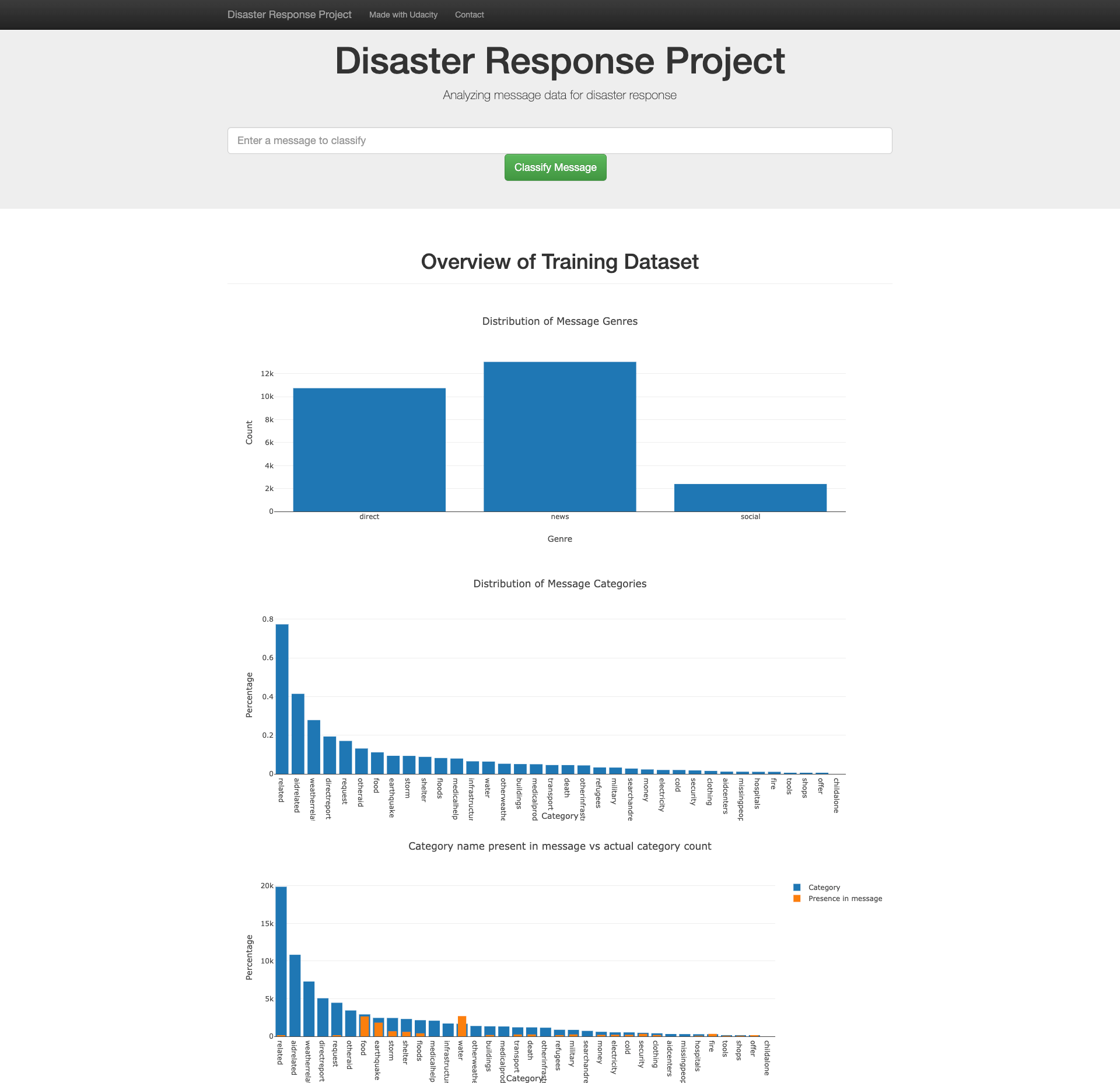
Task: Select the direct genre bar
Action: [369, 449]
